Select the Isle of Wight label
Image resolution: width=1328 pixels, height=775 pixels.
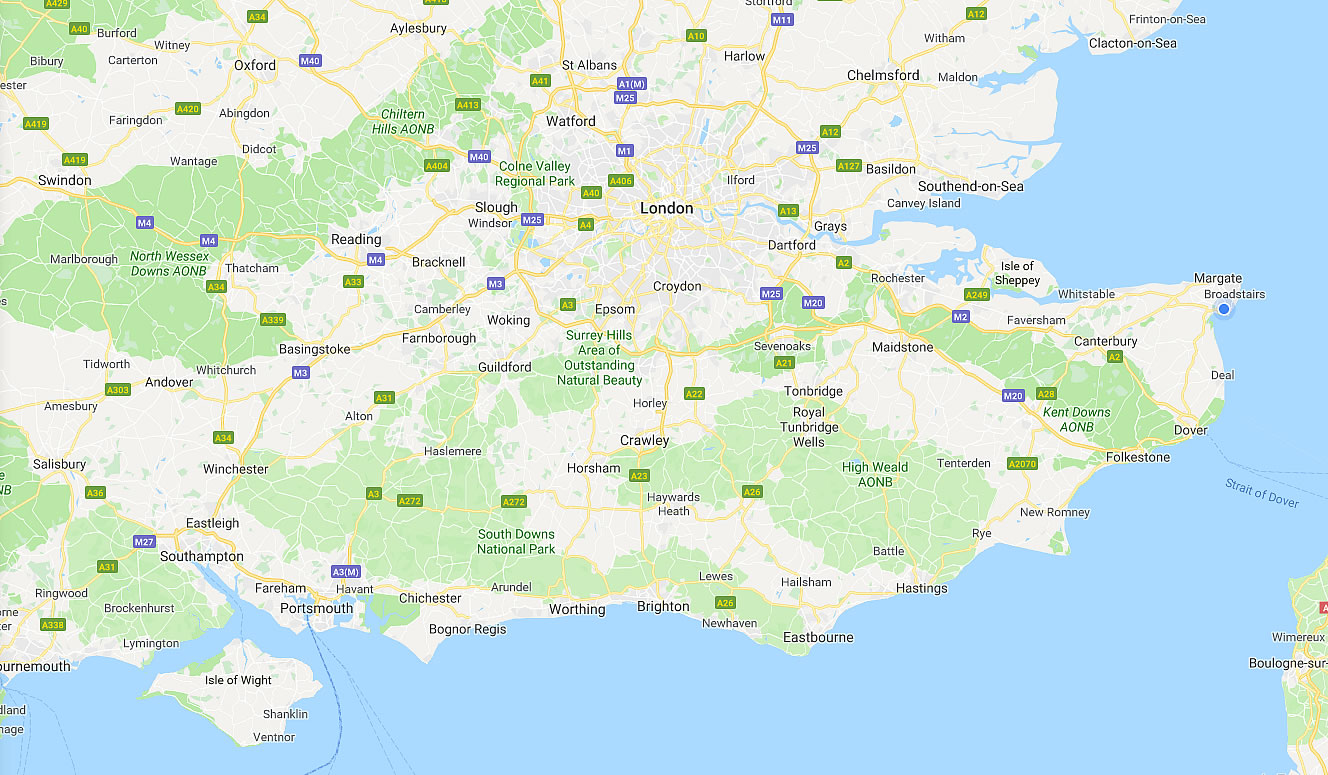pos(238,680)
